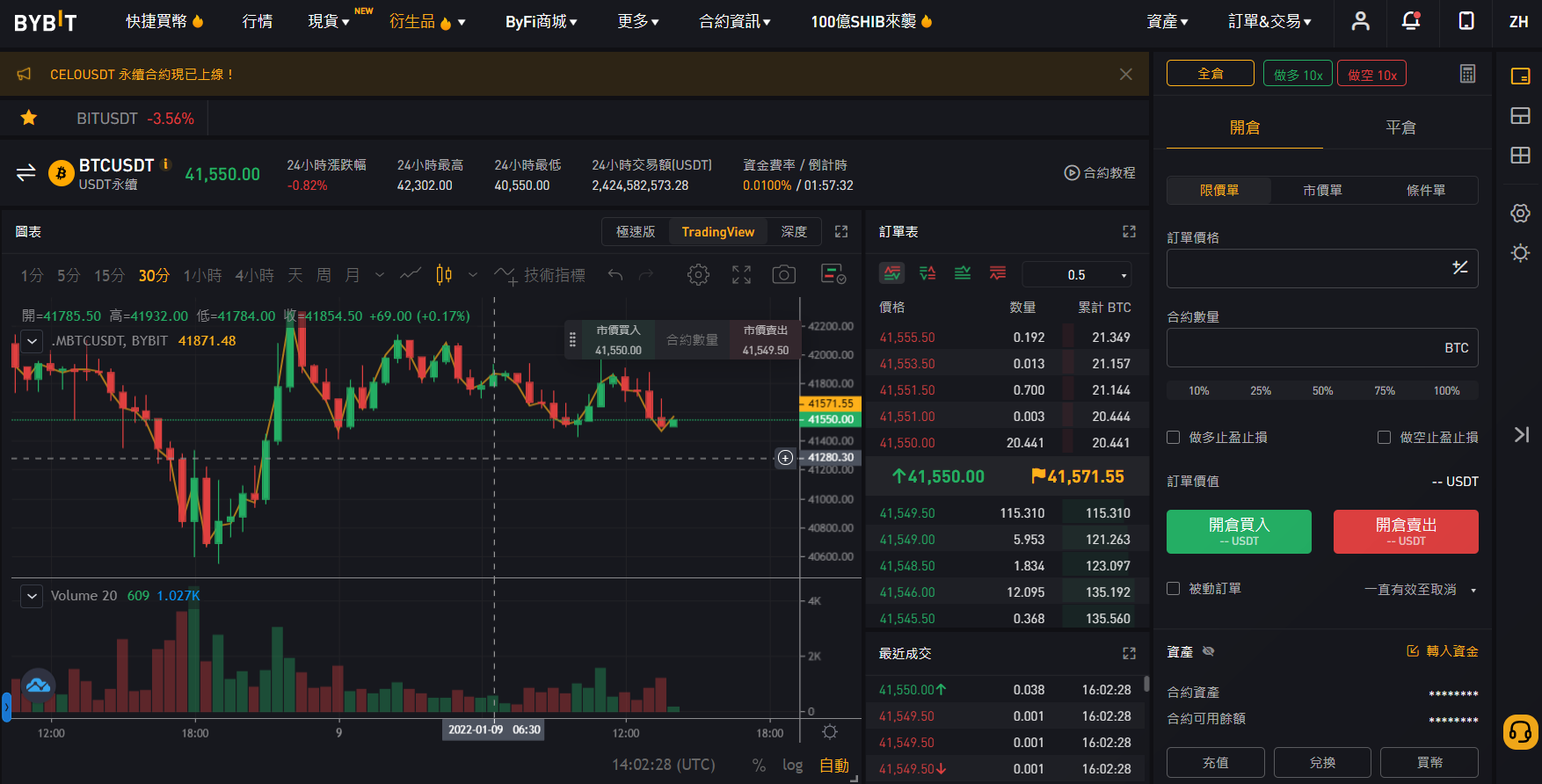
Task: Open the Derivatives (衍生品) dropdown
Action: point(427,21)
